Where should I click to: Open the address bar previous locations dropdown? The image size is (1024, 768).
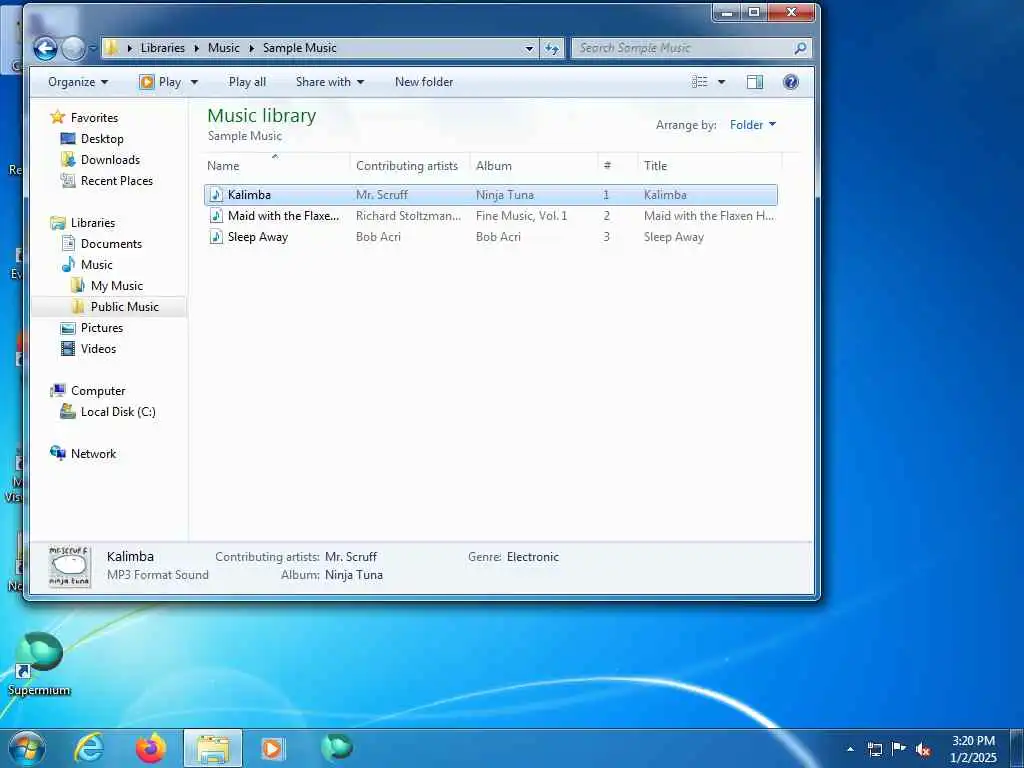click(529, 48)
